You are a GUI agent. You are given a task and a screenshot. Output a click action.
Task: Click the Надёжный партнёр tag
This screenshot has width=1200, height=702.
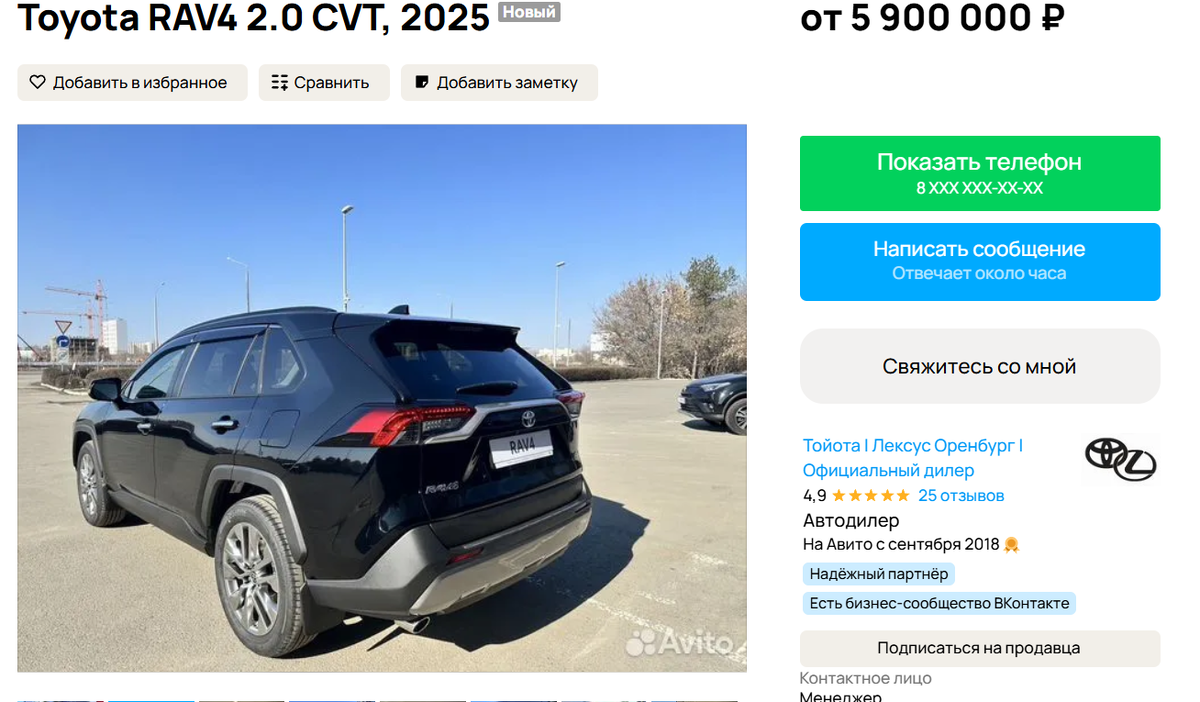click(x=878, y=574)
